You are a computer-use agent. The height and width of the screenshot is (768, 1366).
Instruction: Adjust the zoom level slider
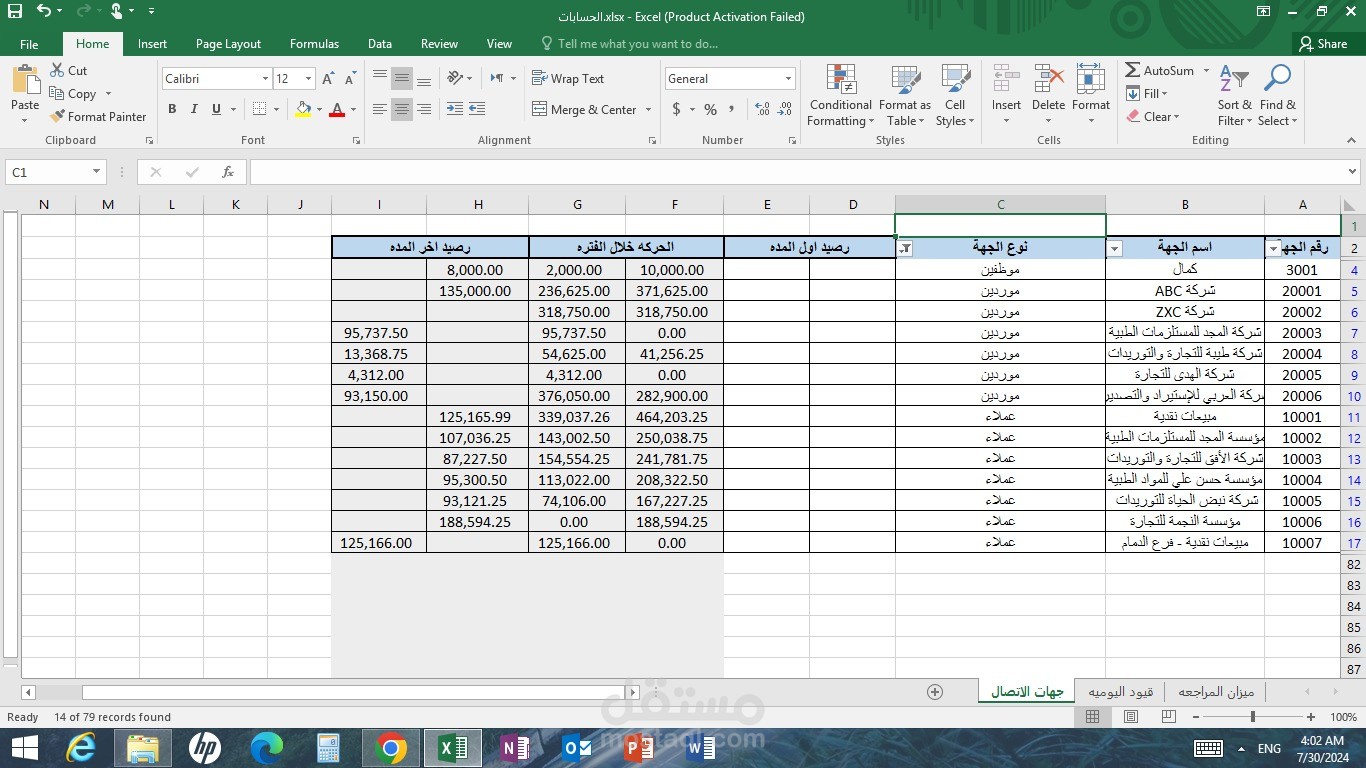pos(1252,717)
